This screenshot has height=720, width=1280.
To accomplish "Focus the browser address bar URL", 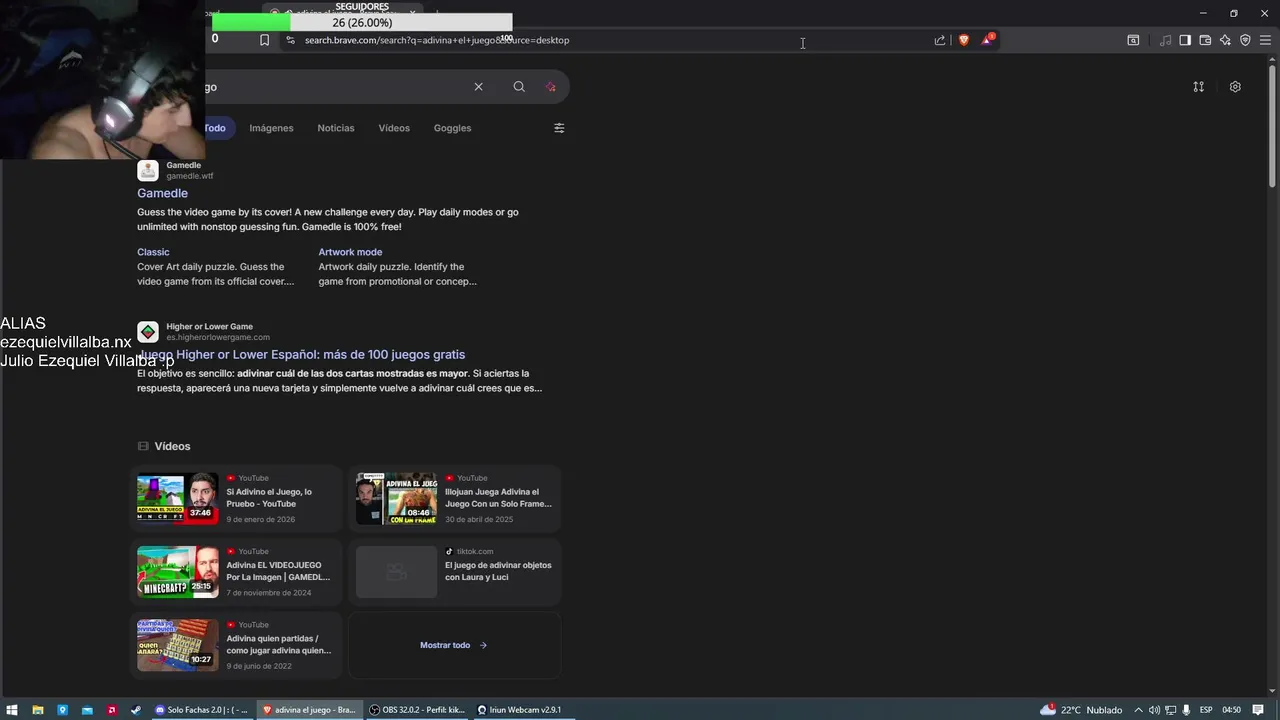I will [437, 40].
